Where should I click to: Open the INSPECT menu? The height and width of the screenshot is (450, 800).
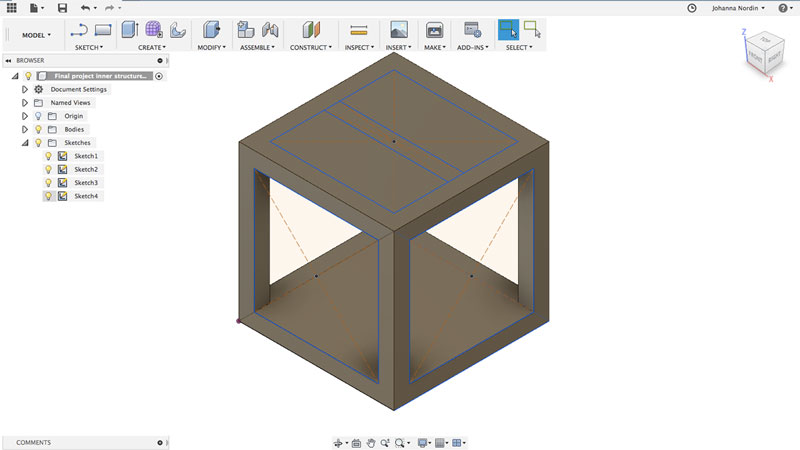coord(359,47)
